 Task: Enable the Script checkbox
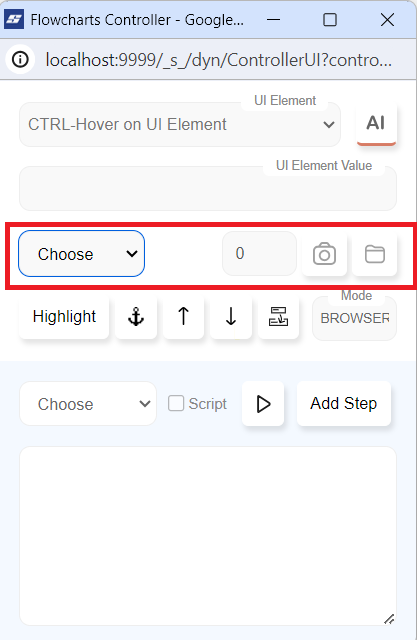point(176,403)
